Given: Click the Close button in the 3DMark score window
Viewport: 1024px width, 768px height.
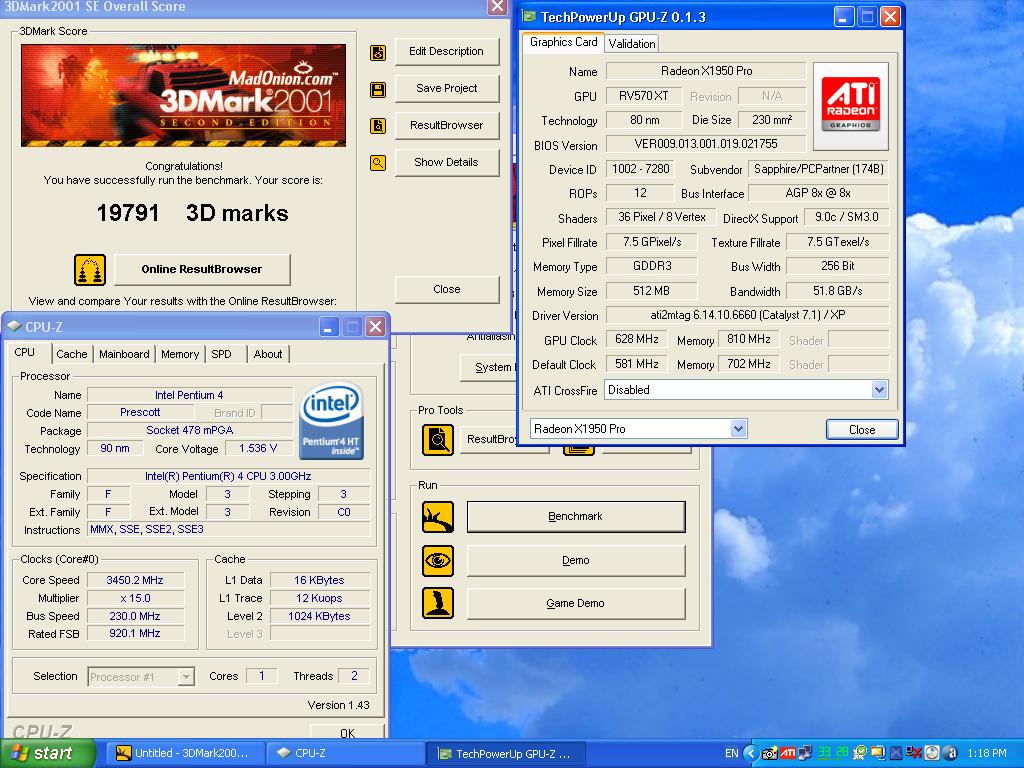Looking at the screenshot, I should [447, 289].
